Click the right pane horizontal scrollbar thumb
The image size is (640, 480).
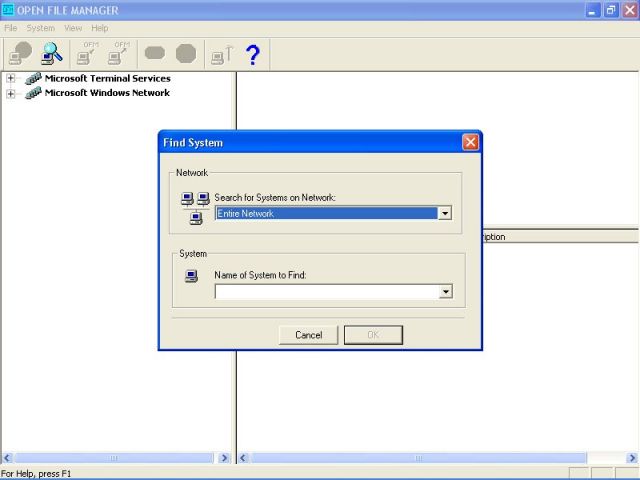point(418,458)
